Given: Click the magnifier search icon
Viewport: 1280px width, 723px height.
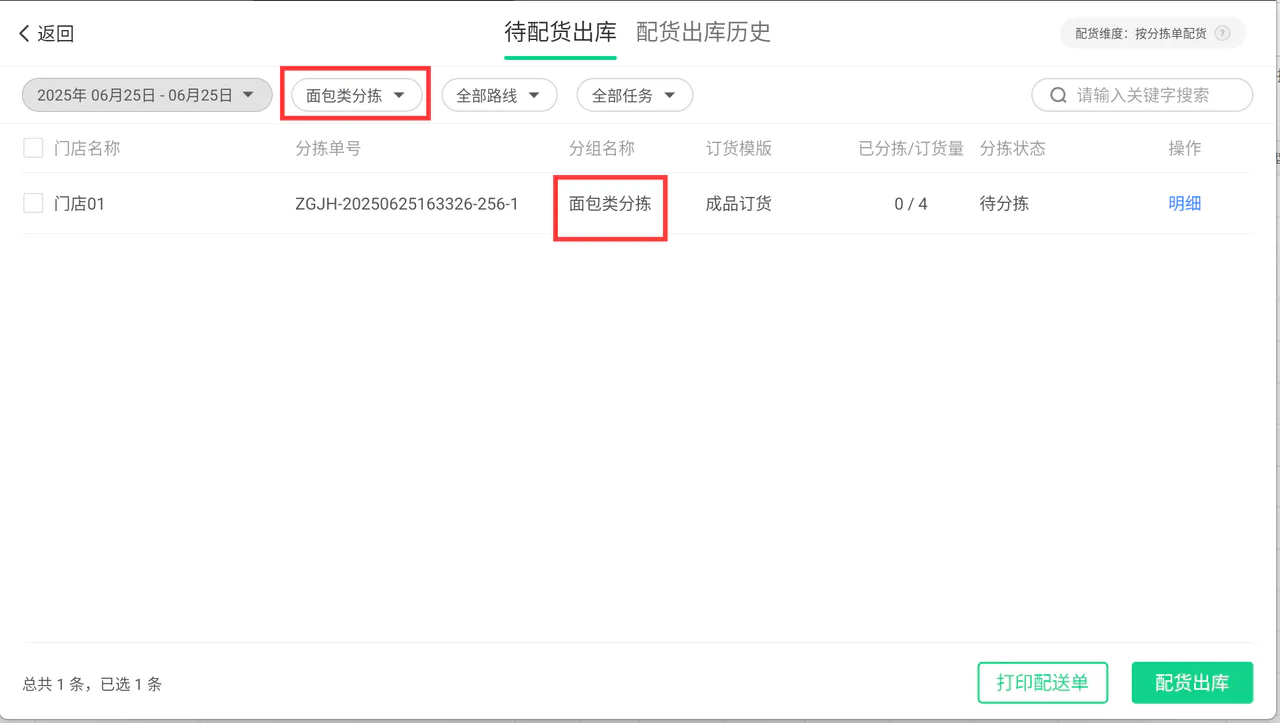Looking at the screenshot, I should [1058, 95].
